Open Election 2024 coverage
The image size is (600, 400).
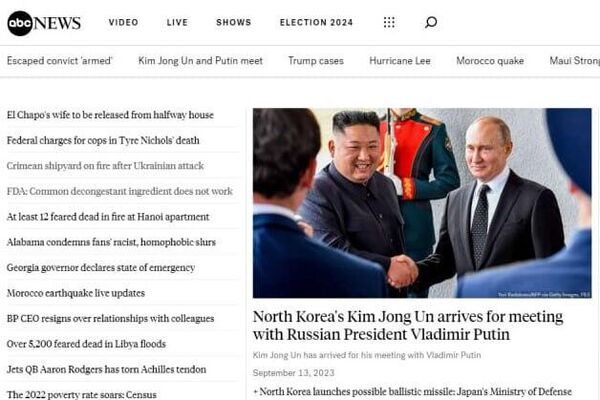[316, 22]
